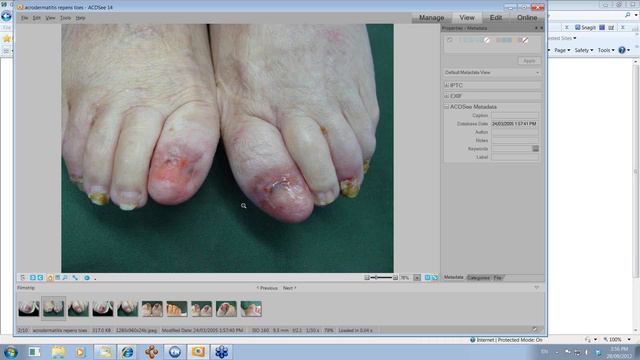The width and height of the screenshot is (640, 360).
Task: Close the Properties - Metadata panel
Action: [x=542, y=28]
